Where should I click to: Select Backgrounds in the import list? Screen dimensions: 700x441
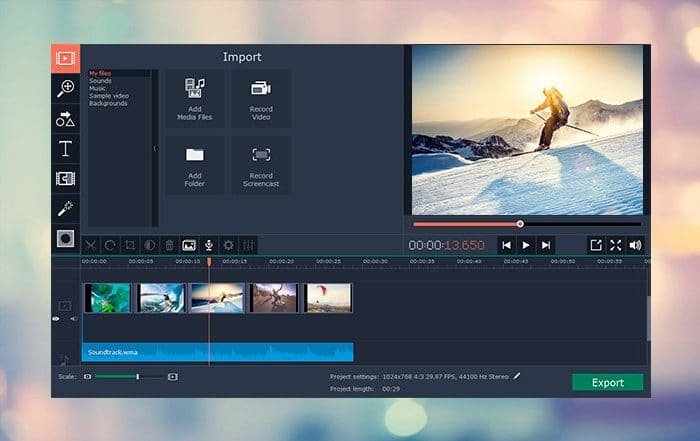(x=108, y=103)
